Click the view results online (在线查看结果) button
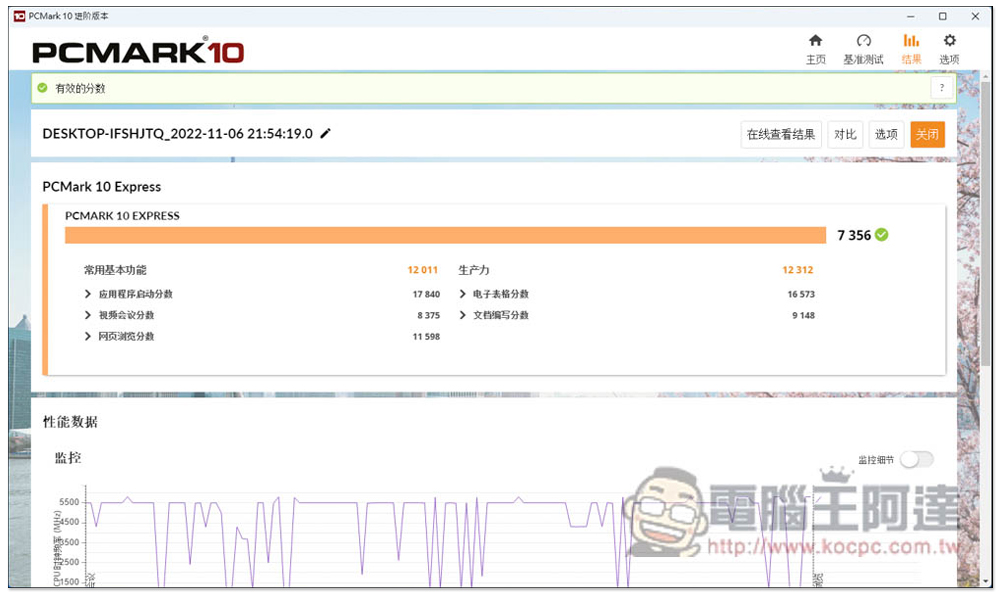Viewport: 1000px width, 595px height. point(781,135)
